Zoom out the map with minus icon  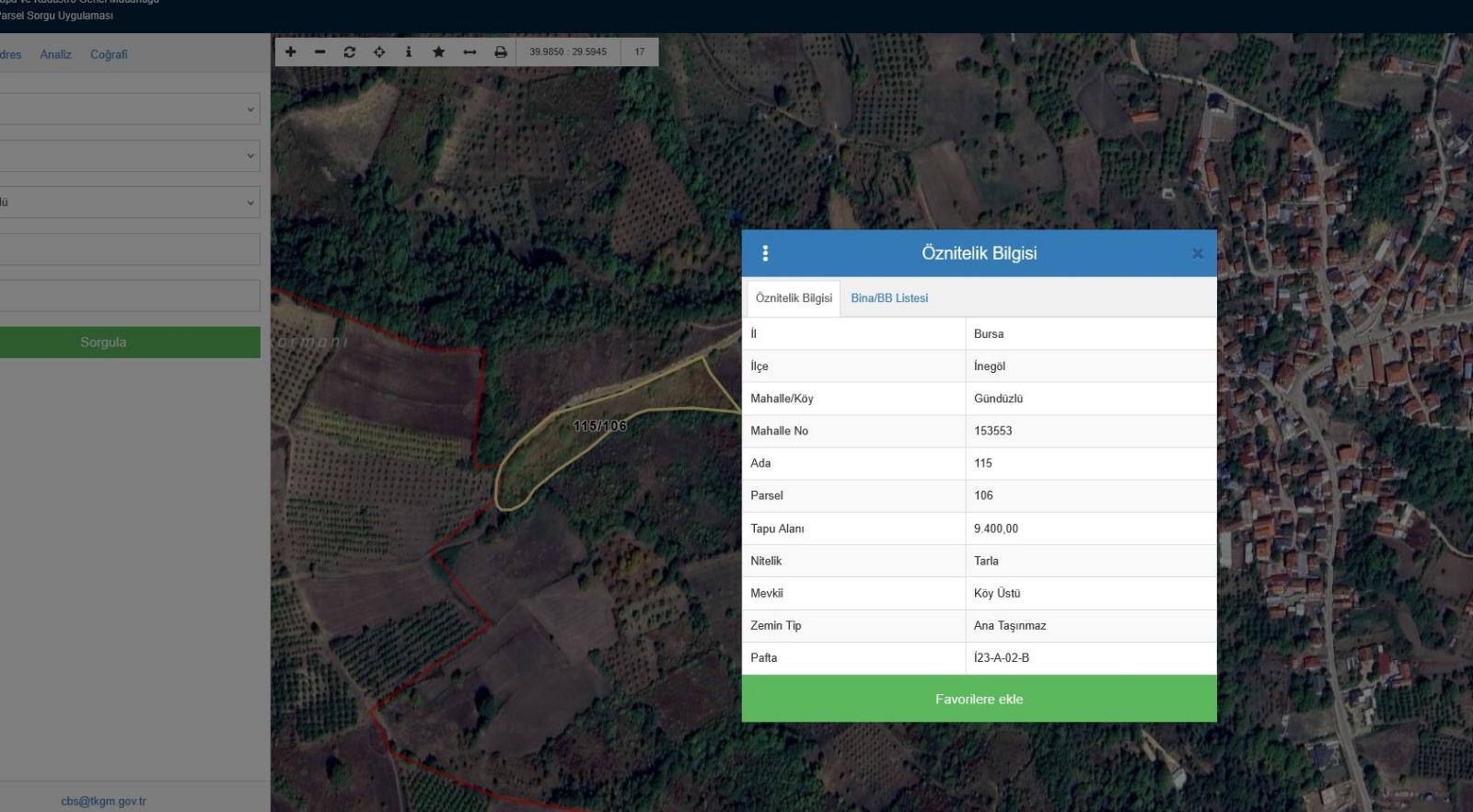(320, 52)
